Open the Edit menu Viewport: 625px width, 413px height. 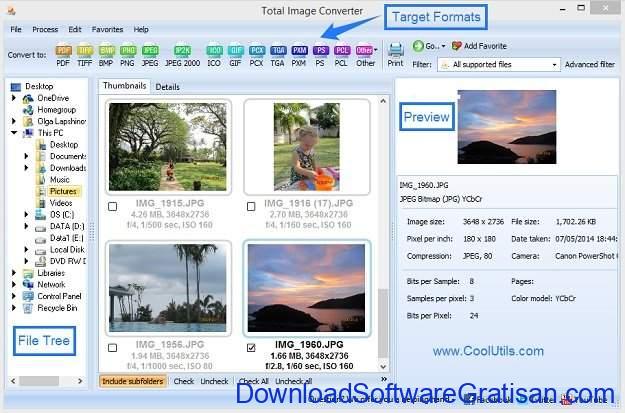75,30
